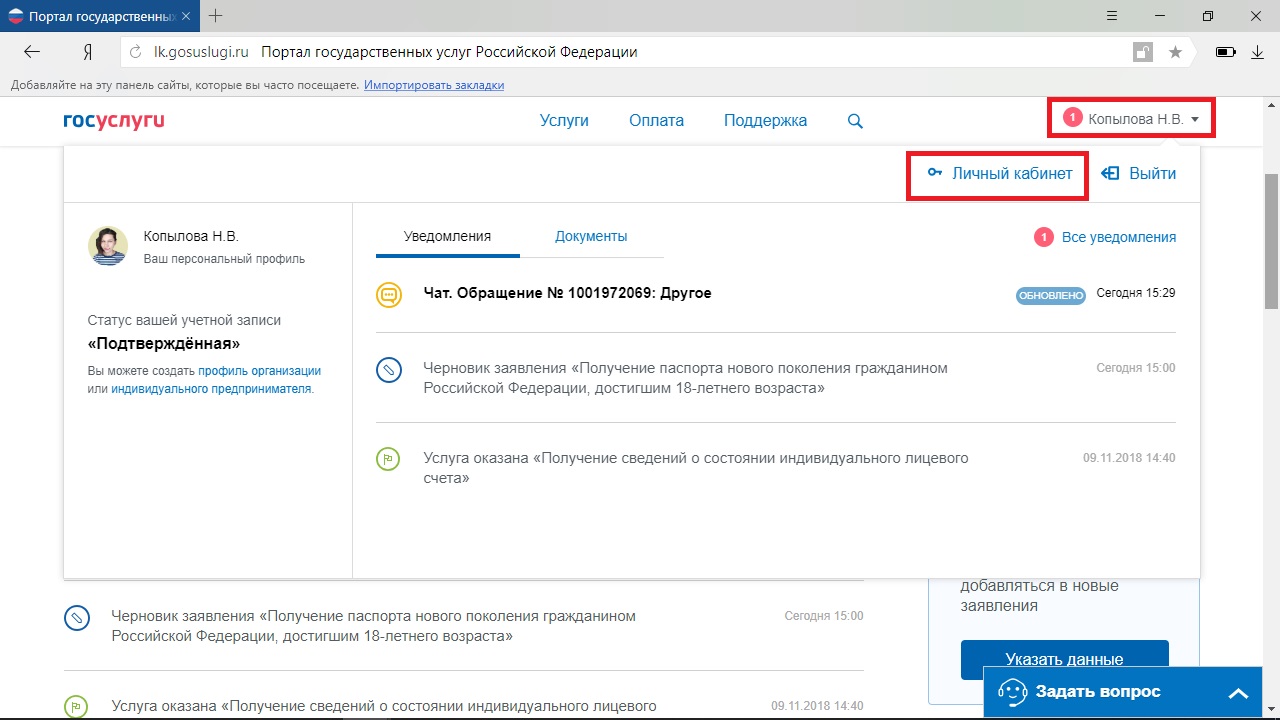
Task: Open Черновик заявления in background page list
Action: [x=374, y=626]
